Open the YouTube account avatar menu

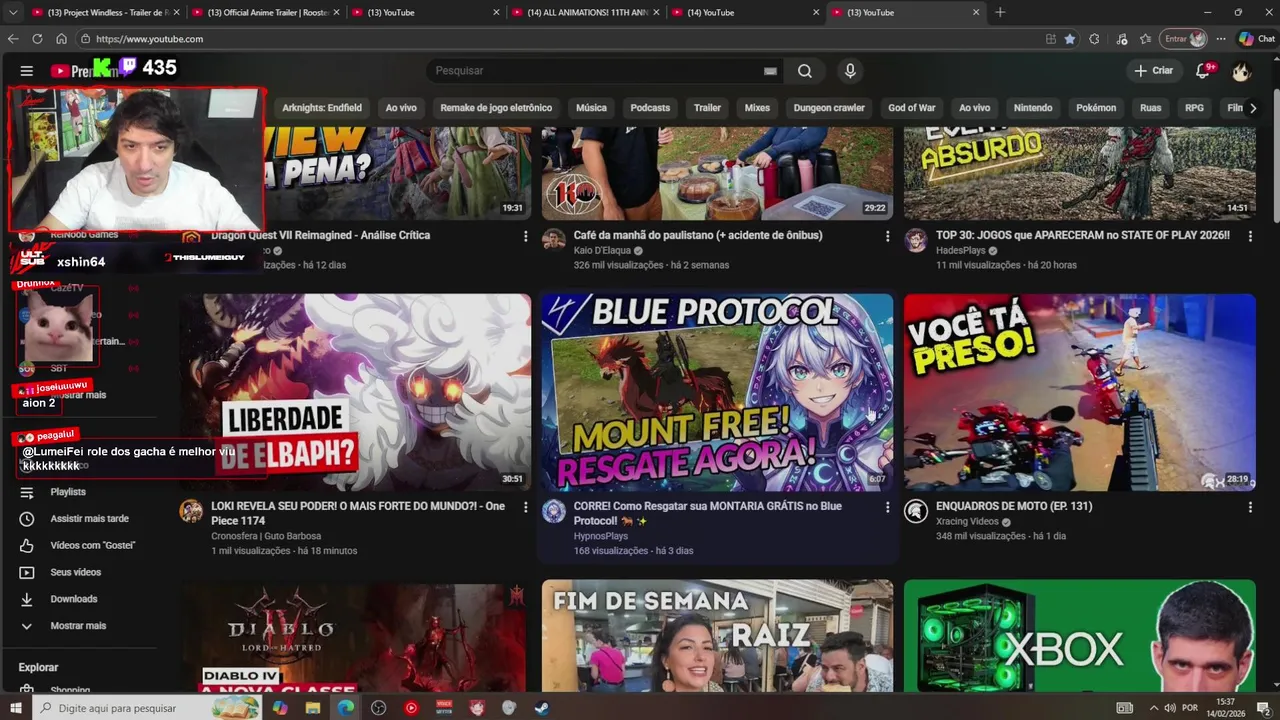1241,71
